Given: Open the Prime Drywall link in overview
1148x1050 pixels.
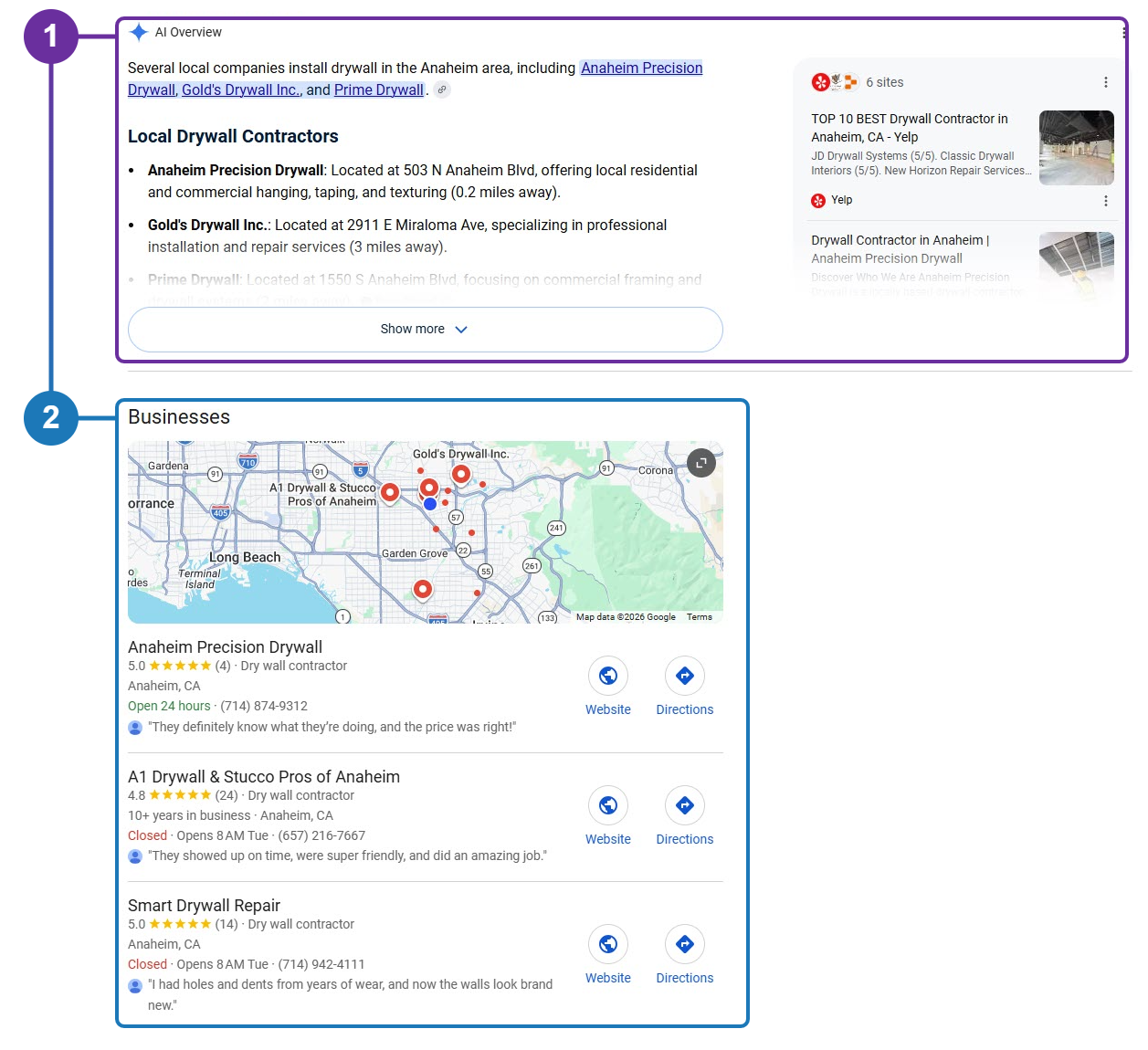Looking at the screenshot, I should (x=379, y=89).
